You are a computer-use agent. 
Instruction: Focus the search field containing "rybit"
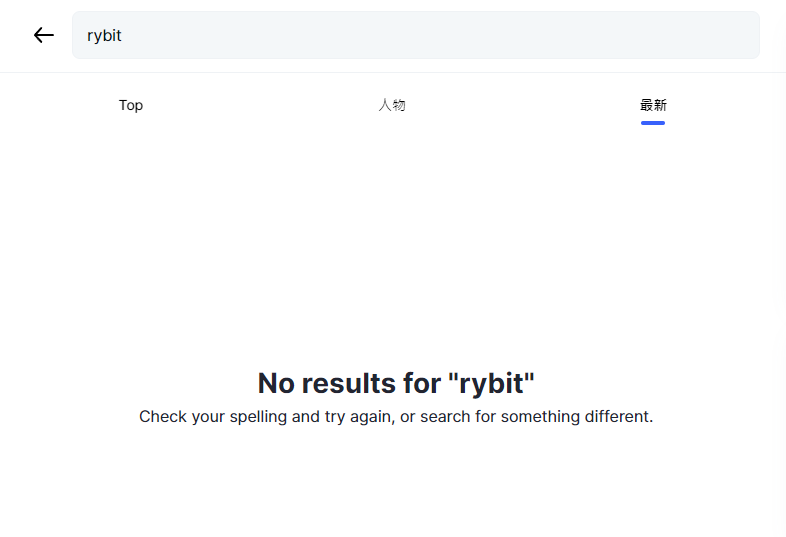(415, 35)
